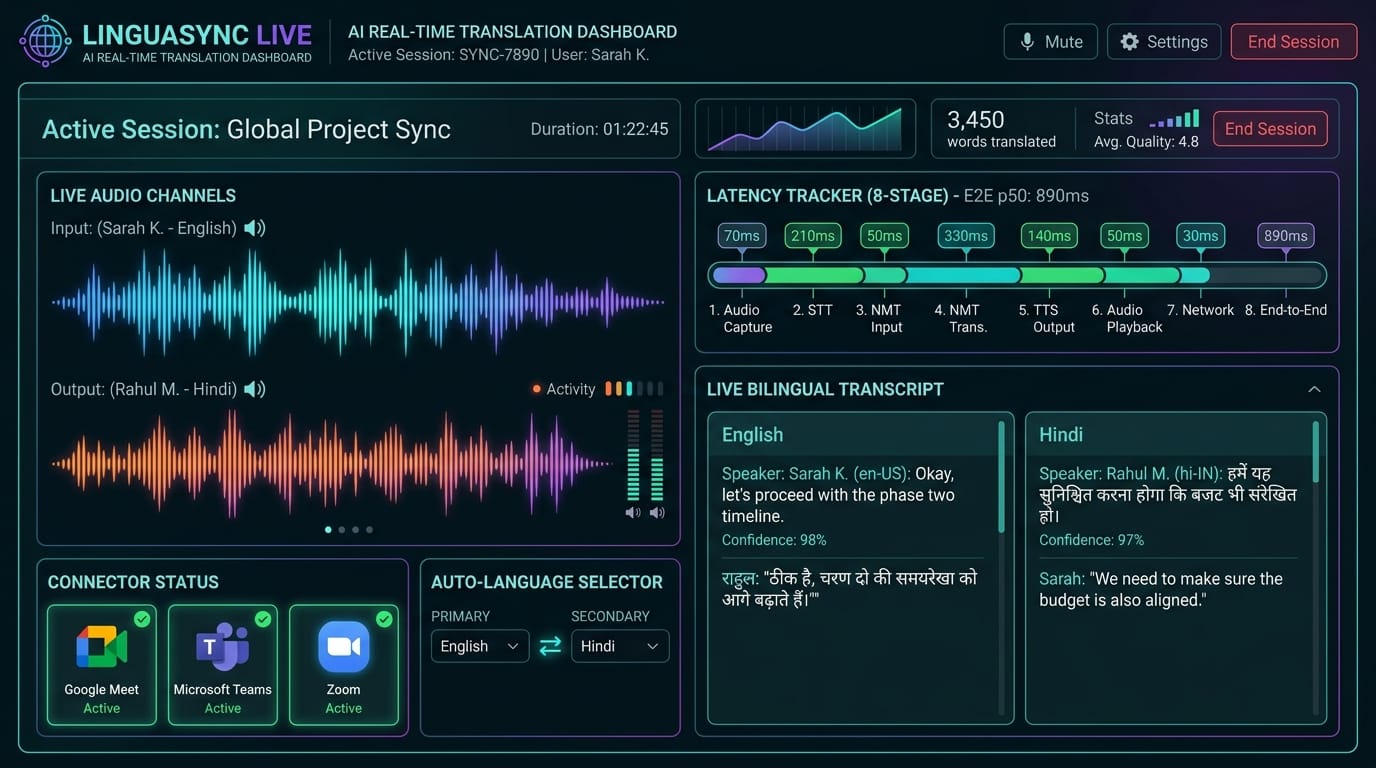Click the "Confidence: 97%" text
The width and height of the screenshot is (1376, 768).
(x=1091, y=540)
